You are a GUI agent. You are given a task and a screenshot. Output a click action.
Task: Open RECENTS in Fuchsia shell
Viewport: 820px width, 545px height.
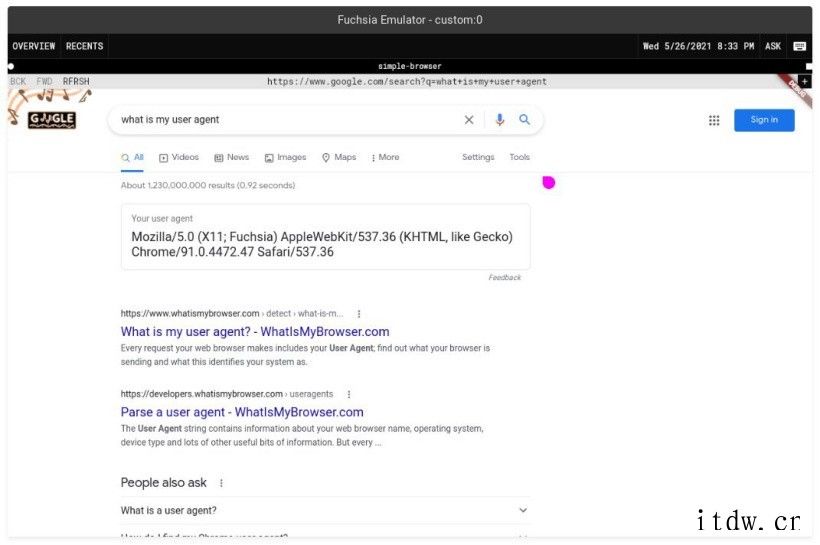pos(85,46)
